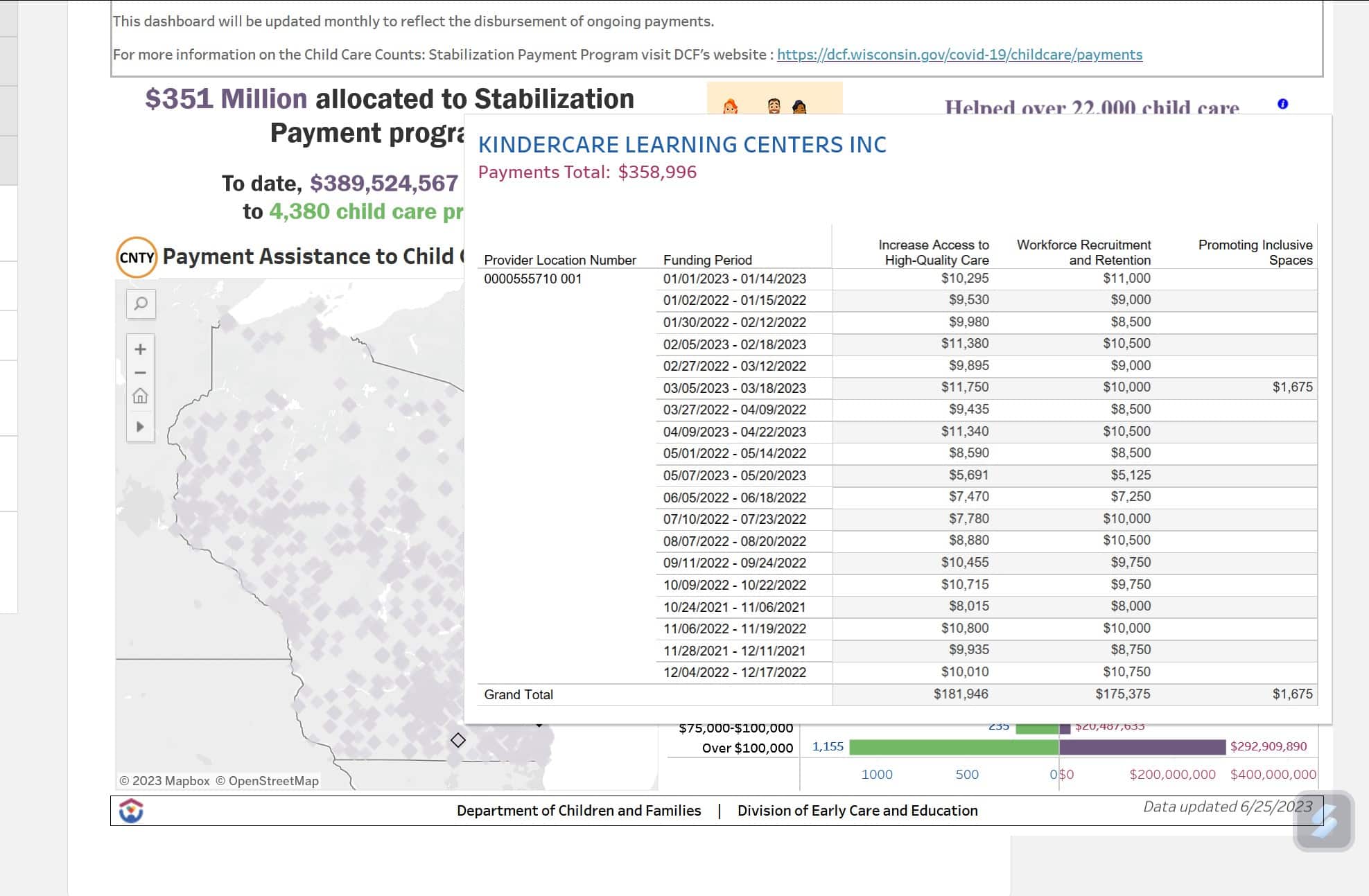Click the $181,946 grand total value
This screenshot has width=1369, height=896.
(961, 694)
